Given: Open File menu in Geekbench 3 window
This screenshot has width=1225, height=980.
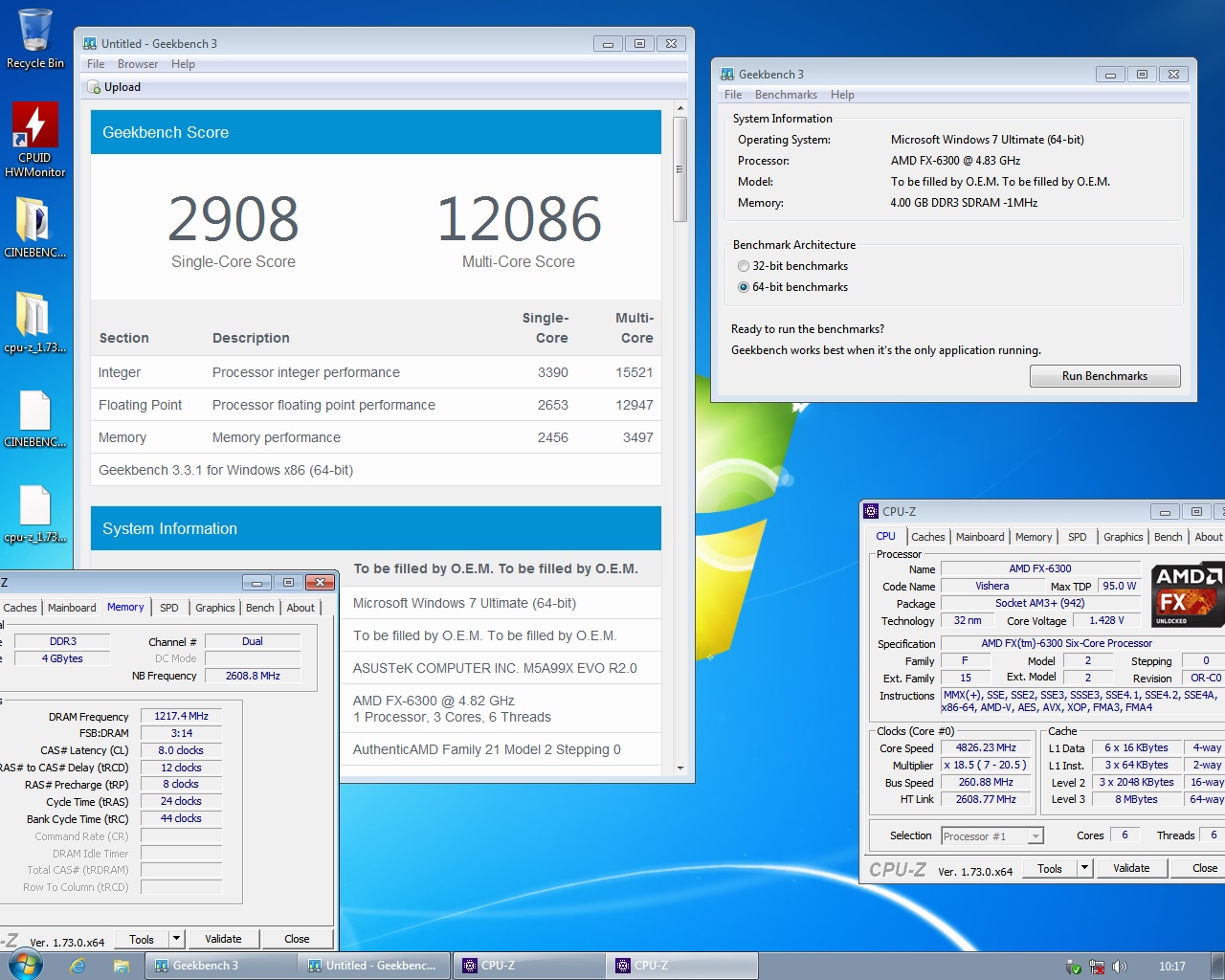Looking at the screenshot, I should click(733, 95).
